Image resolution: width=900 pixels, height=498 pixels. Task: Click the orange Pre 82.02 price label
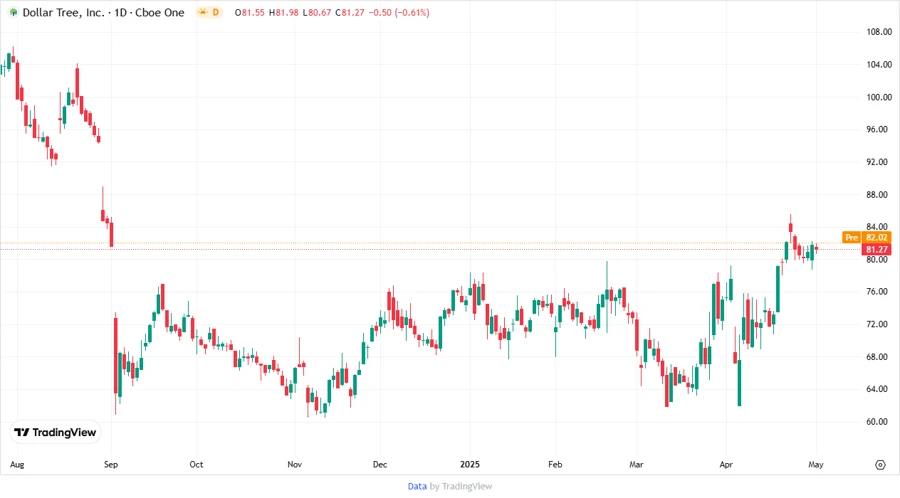click(866, 237)
